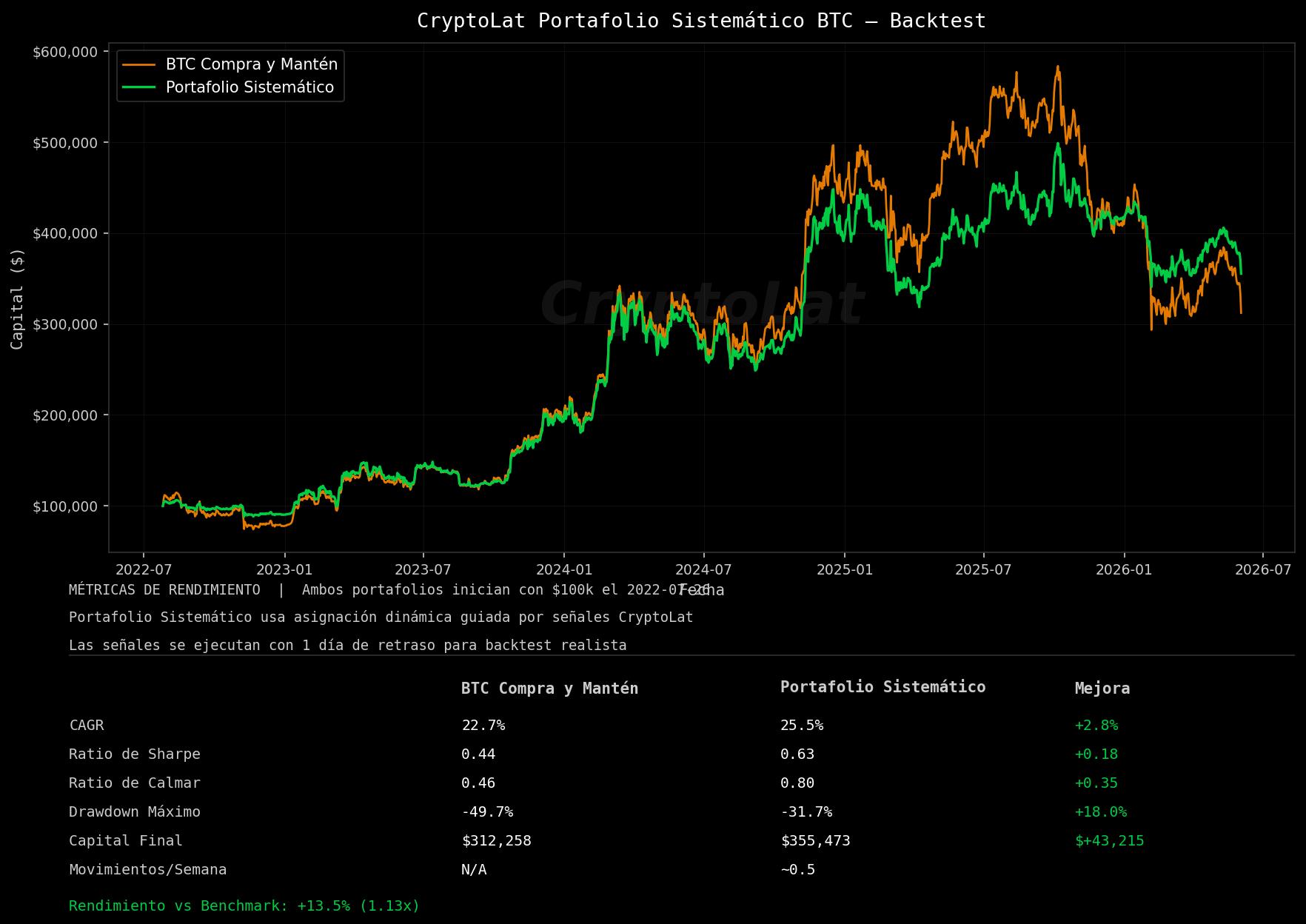The height and width of the screenshot is (924, 1306).
Task: Click the final capital "$312,258"
Action: pos(497,841)
